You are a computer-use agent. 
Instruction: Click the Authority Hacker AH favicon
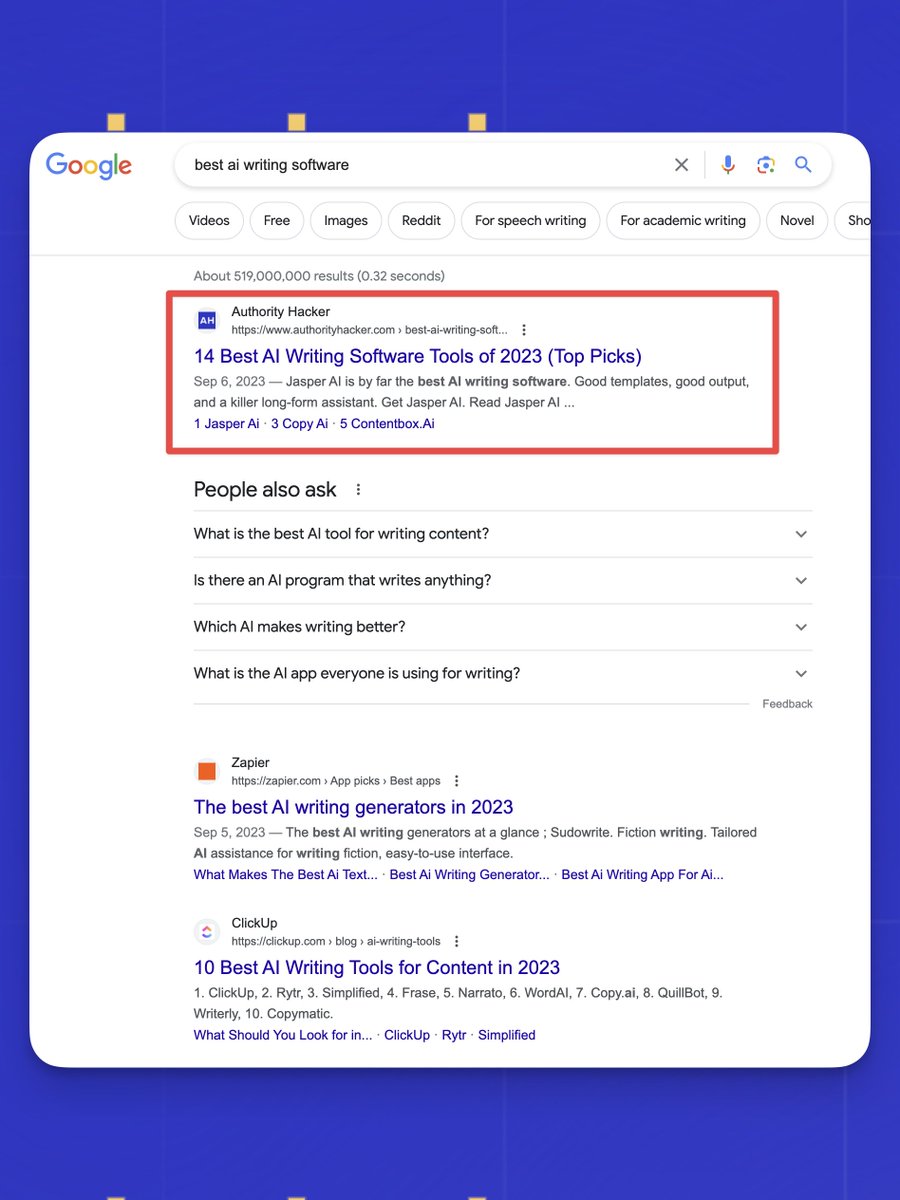click(x=207, y=321)
